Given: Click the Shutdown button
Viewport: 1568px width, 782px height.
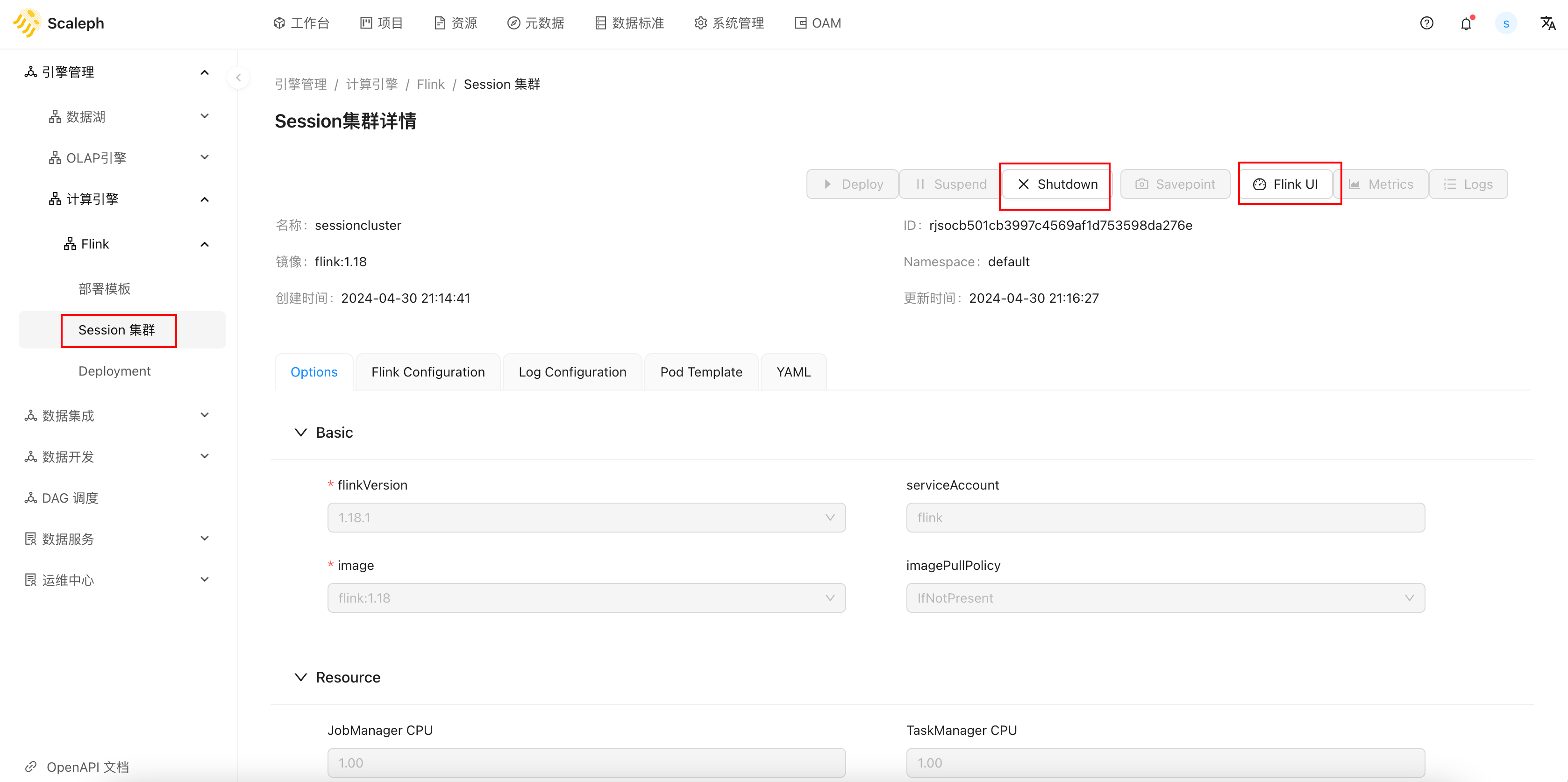Looking at the screenshot, I should (1057, 184).
